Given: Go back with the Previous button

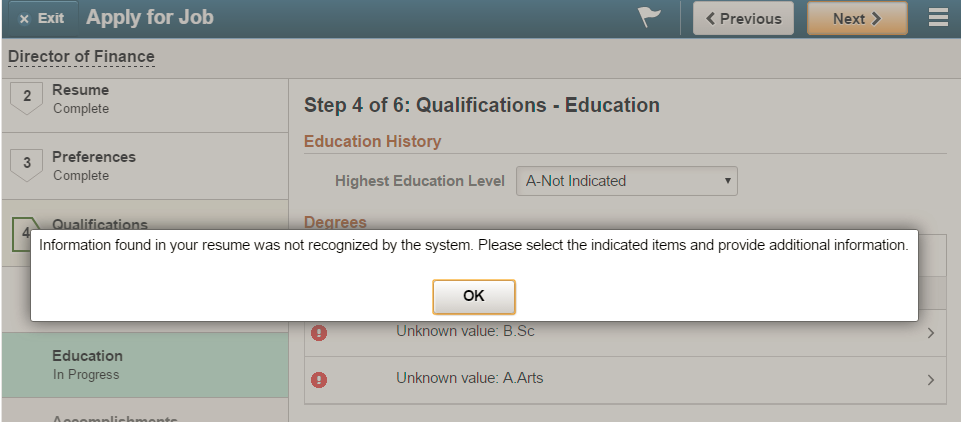Looking at the screenshot, I should click(x=743, y=18).
